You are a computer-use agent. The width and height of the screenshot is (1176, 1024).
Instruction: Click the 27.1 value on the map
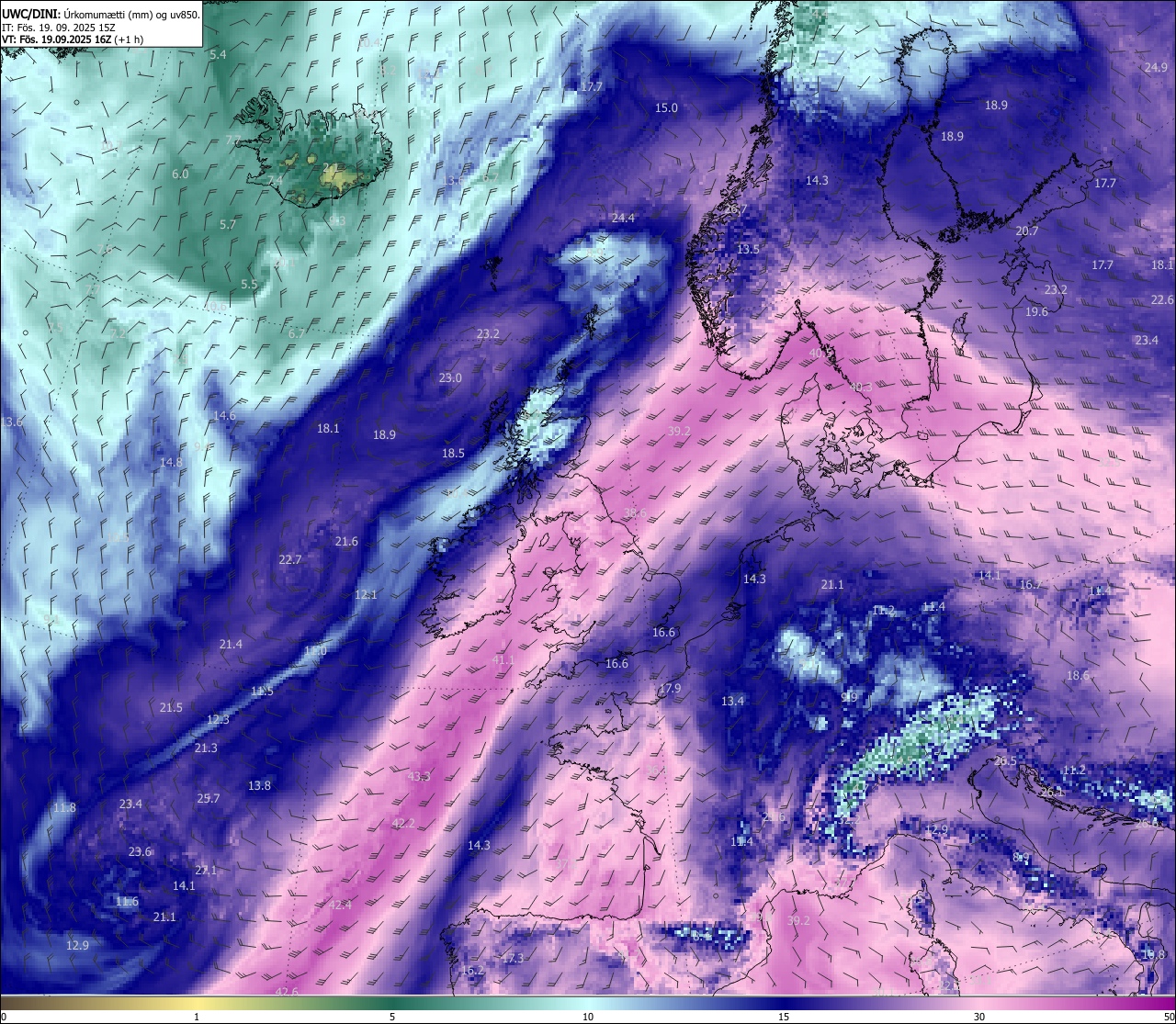click(206, 871)
